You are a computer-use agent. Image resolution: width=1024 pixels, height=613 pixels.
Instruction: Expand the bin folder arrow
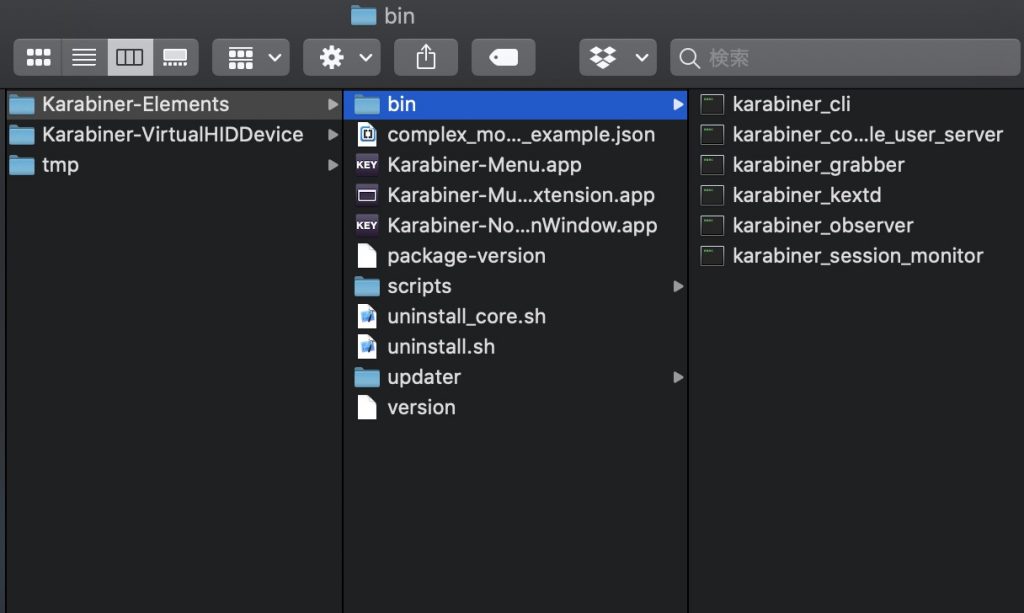pyautogui.click(x=678, y=104)
